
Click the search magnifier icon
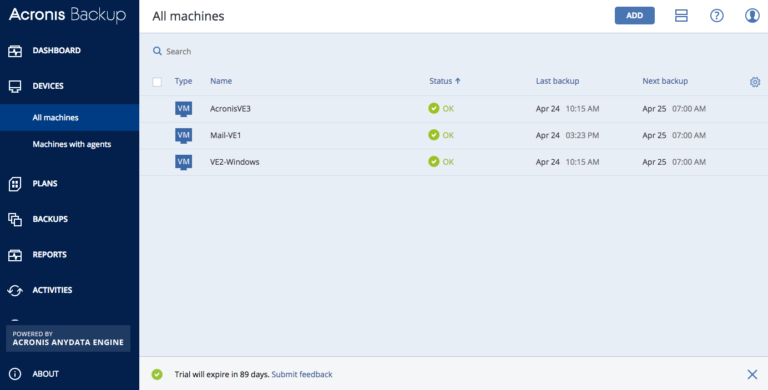(157, 51)
